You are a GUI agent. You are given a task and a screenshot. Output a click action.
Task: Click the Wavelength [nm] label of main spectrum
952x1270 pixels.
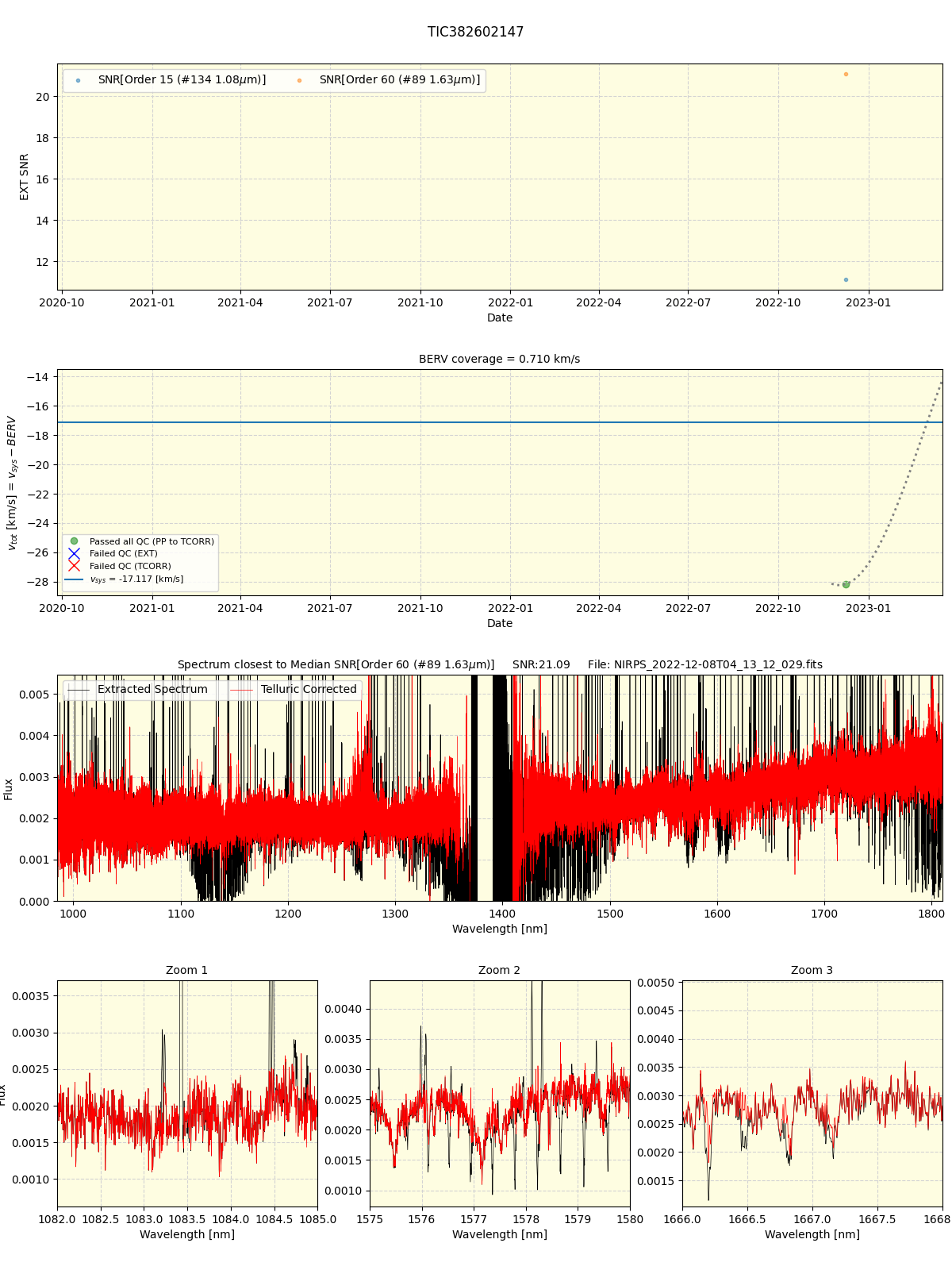(499, 929)
